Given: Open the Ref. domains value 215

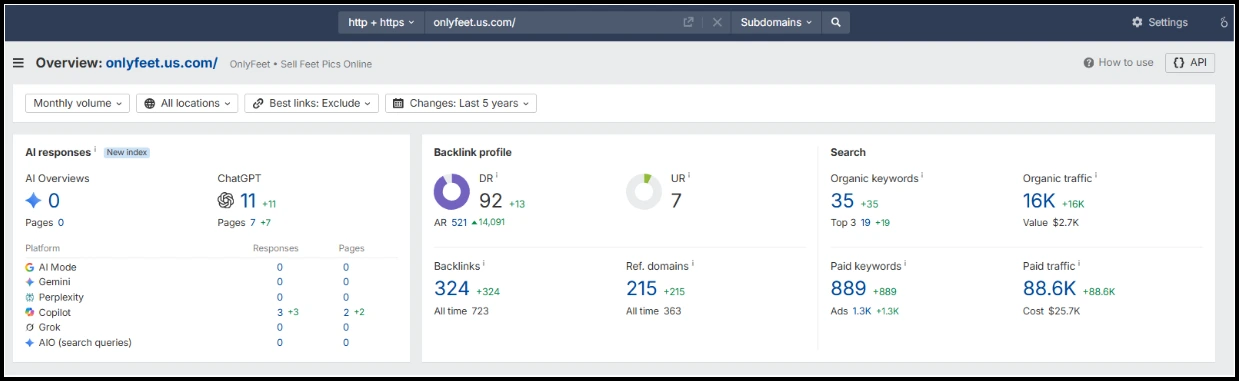Looking at the screenshot, I should 642,289.
